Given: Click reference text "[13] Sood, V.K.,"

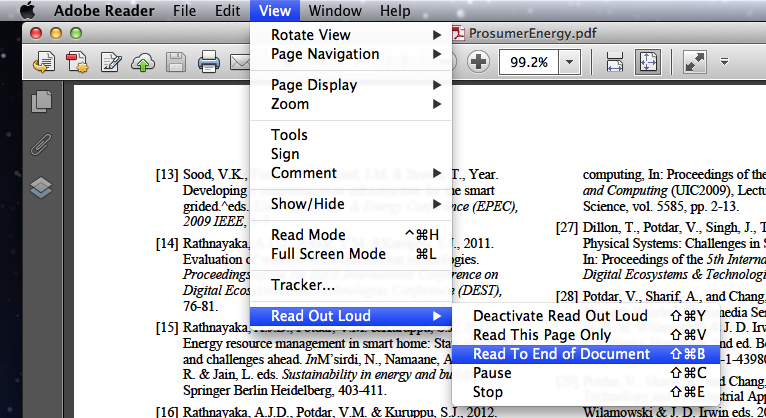Looking at the screenshot, I should click(202, 175).
